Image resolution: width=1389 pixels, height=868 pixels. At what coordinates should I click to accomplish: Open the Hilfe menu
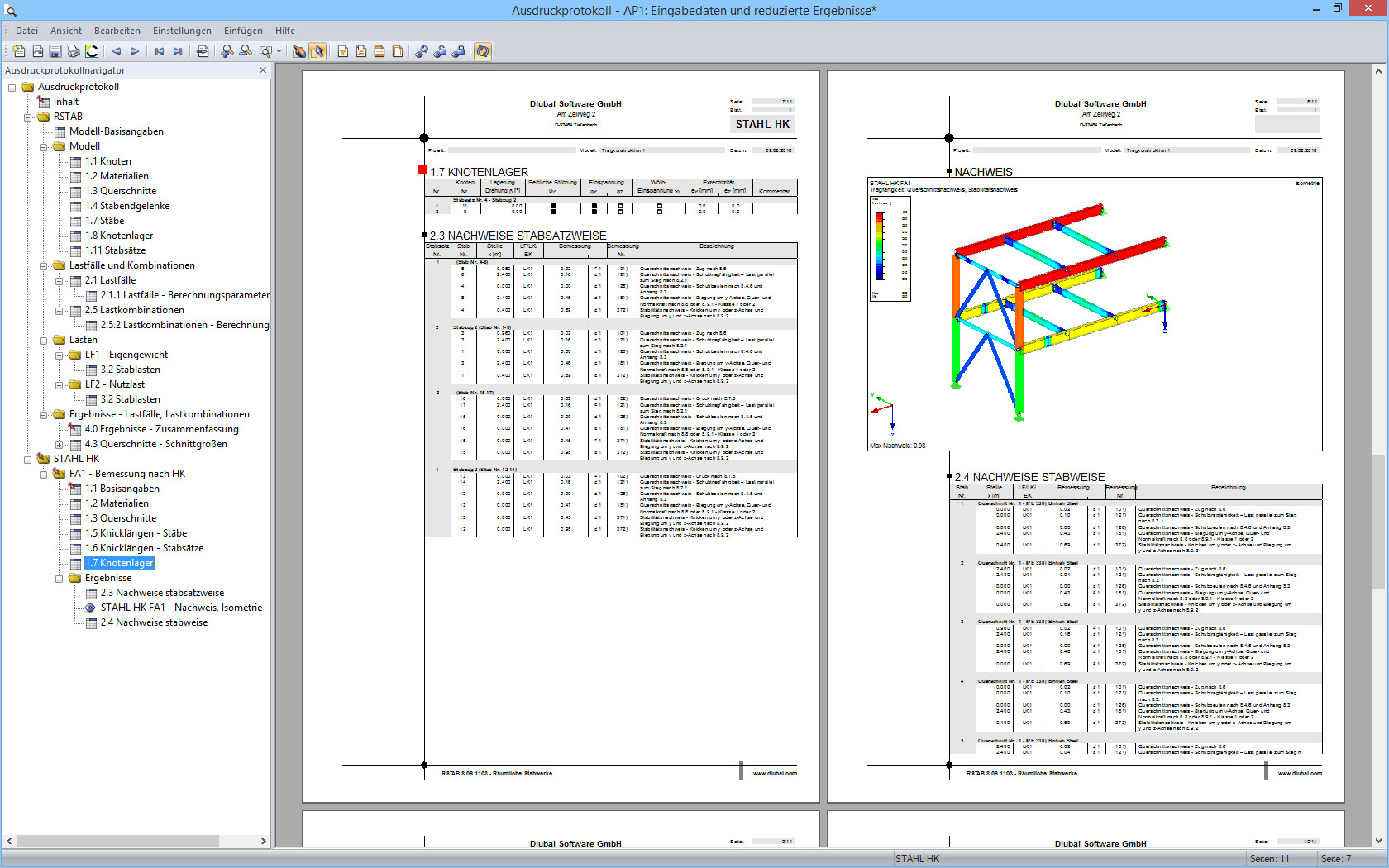[285, 31]
